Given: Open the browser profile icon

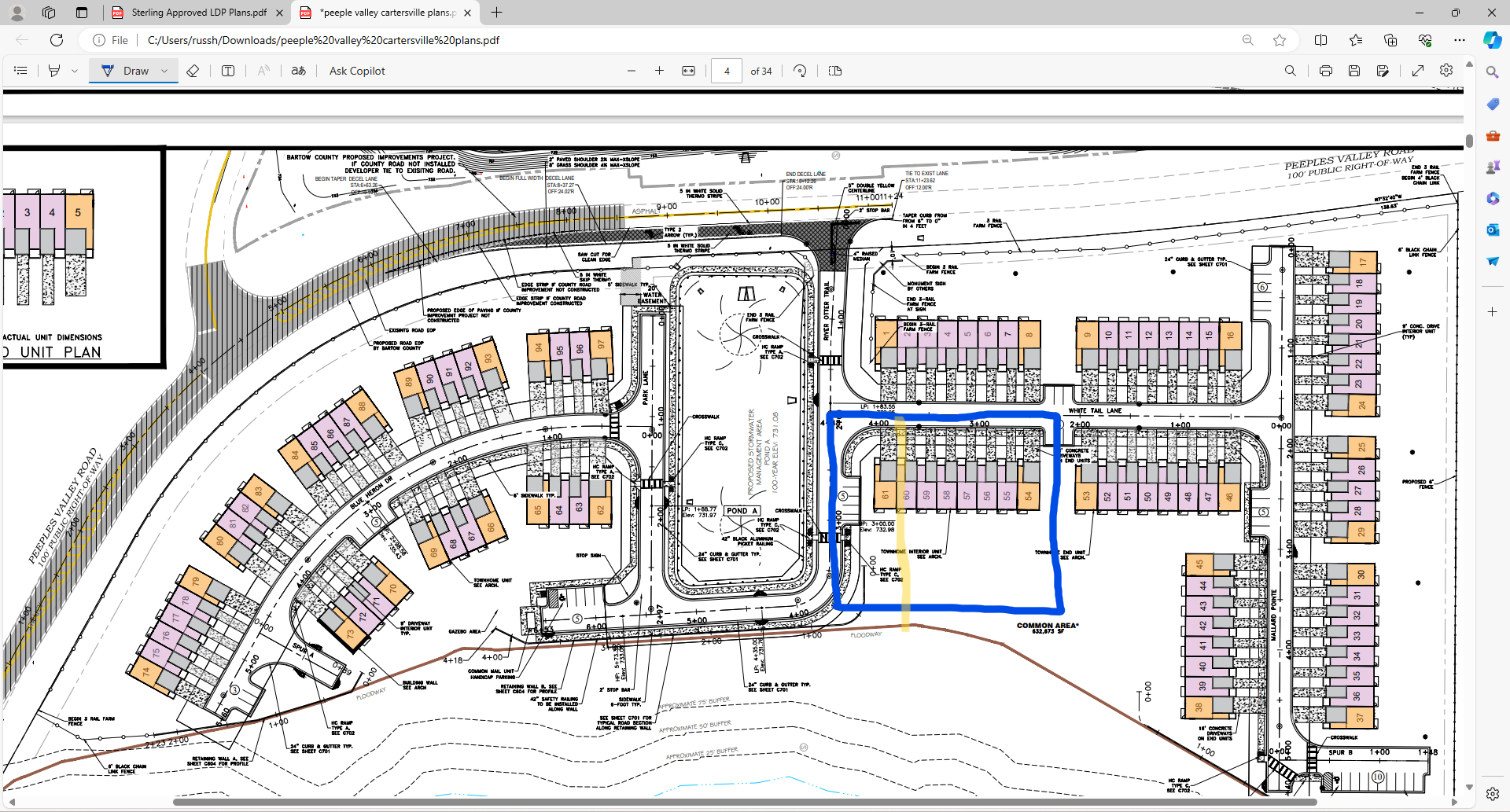Looking at the screenshot, I should pyautogui.click(x=17, y=13).
